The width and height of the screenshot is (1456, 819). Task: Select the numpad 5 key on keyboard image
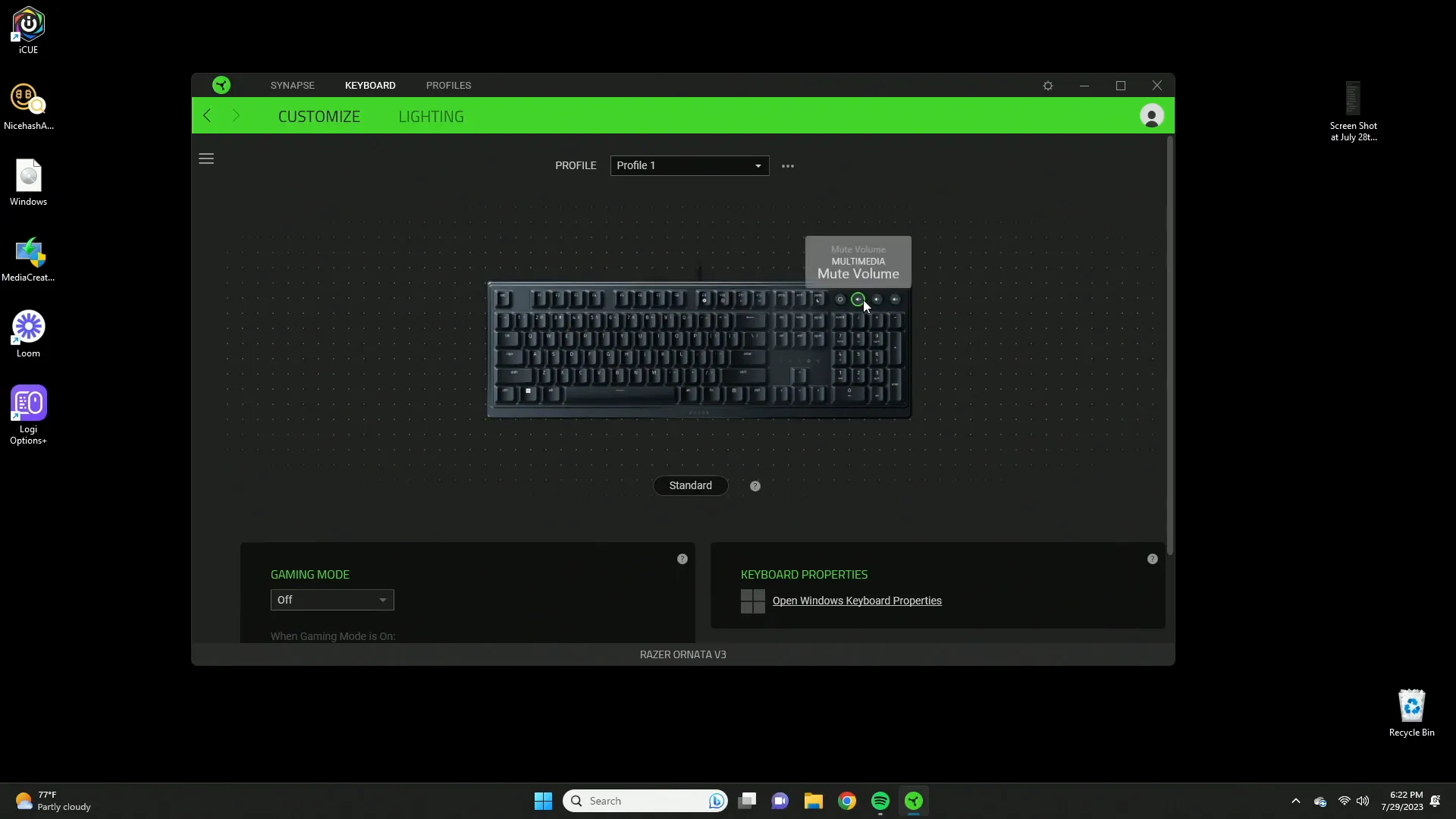(858, 357)
